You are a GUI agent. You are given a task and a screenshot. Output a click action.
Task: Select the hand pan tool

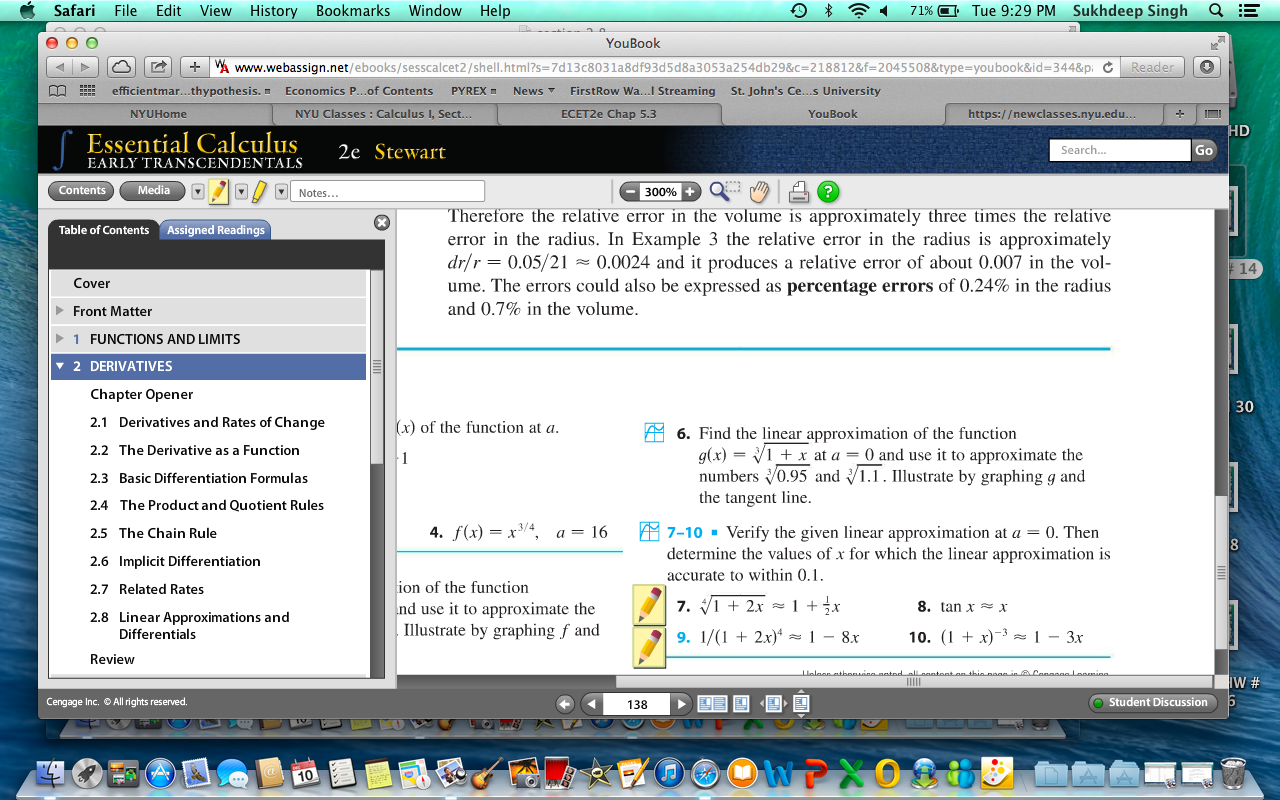coord(761,191)
